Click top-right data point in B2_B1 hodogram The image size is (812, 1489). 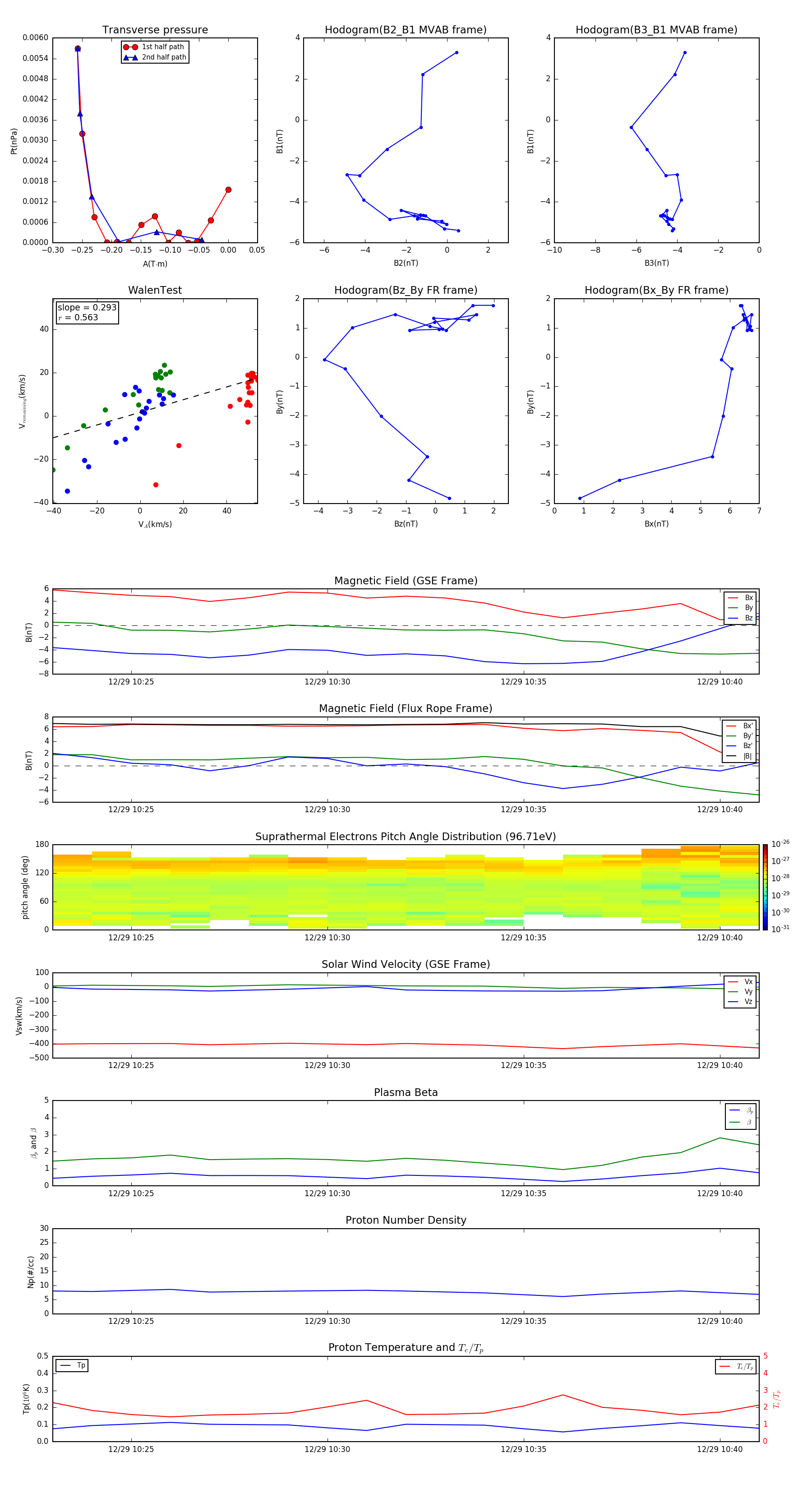(457, 53)
